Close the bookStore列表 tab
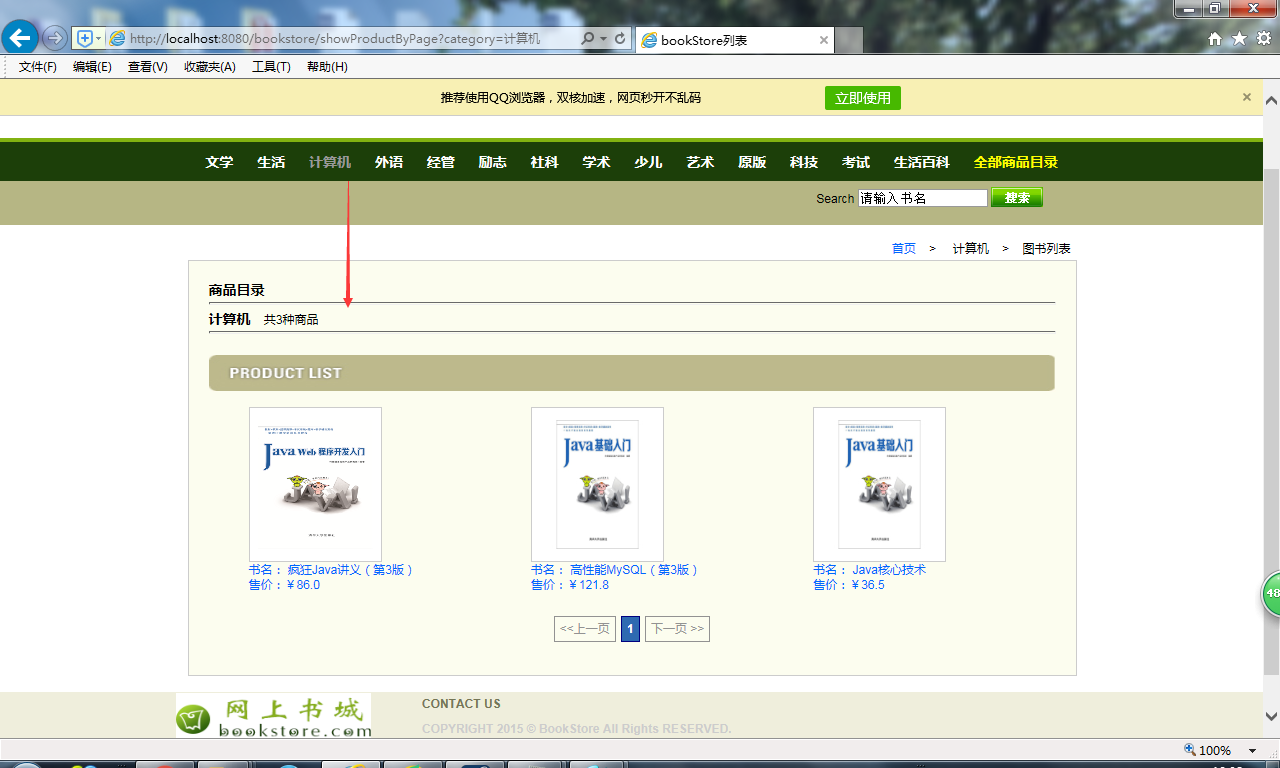Image resolution: width=1280 pixels, height=768 pixels. 824,40
